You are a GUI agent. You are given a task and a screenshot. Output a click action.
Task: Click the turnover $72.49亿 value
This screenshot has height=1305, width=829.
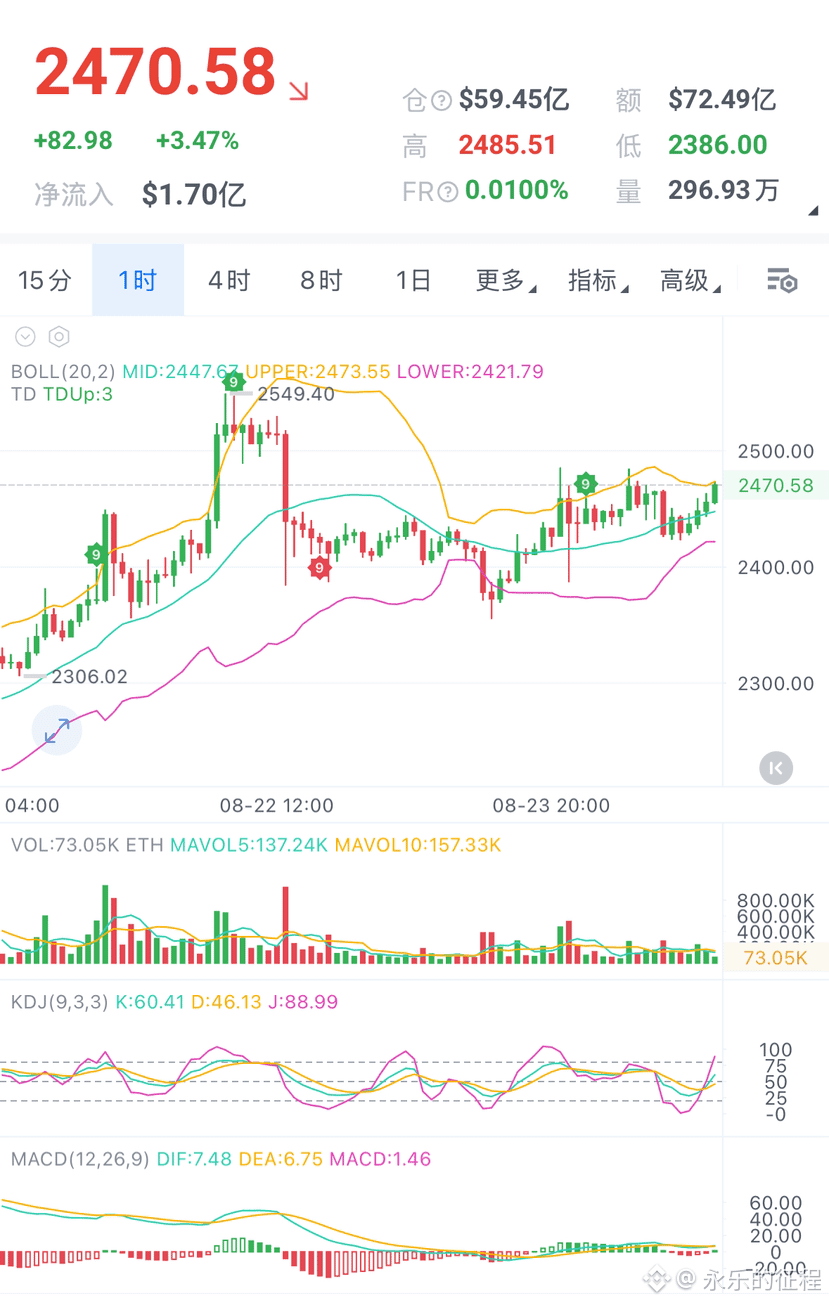pyautogui.click(x=722, y=99)
